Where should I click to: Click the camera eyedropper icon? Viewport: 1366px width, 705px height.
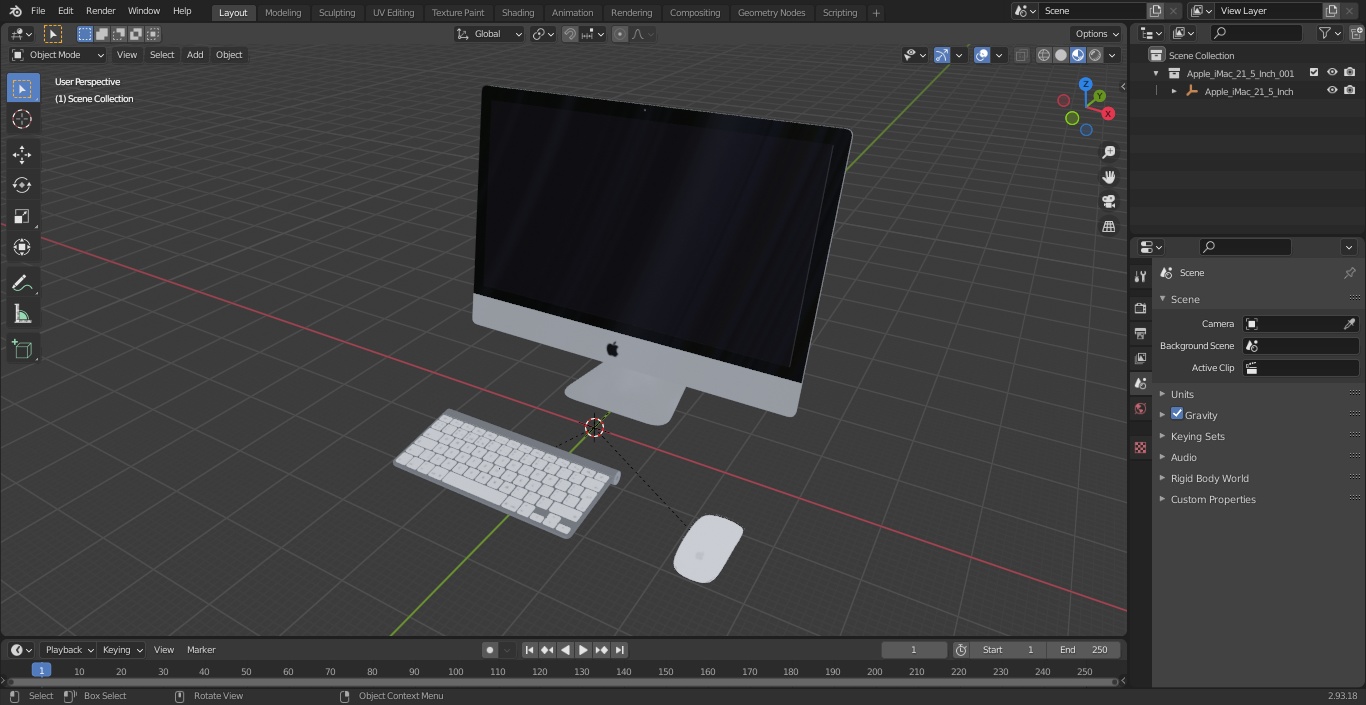1349,324
